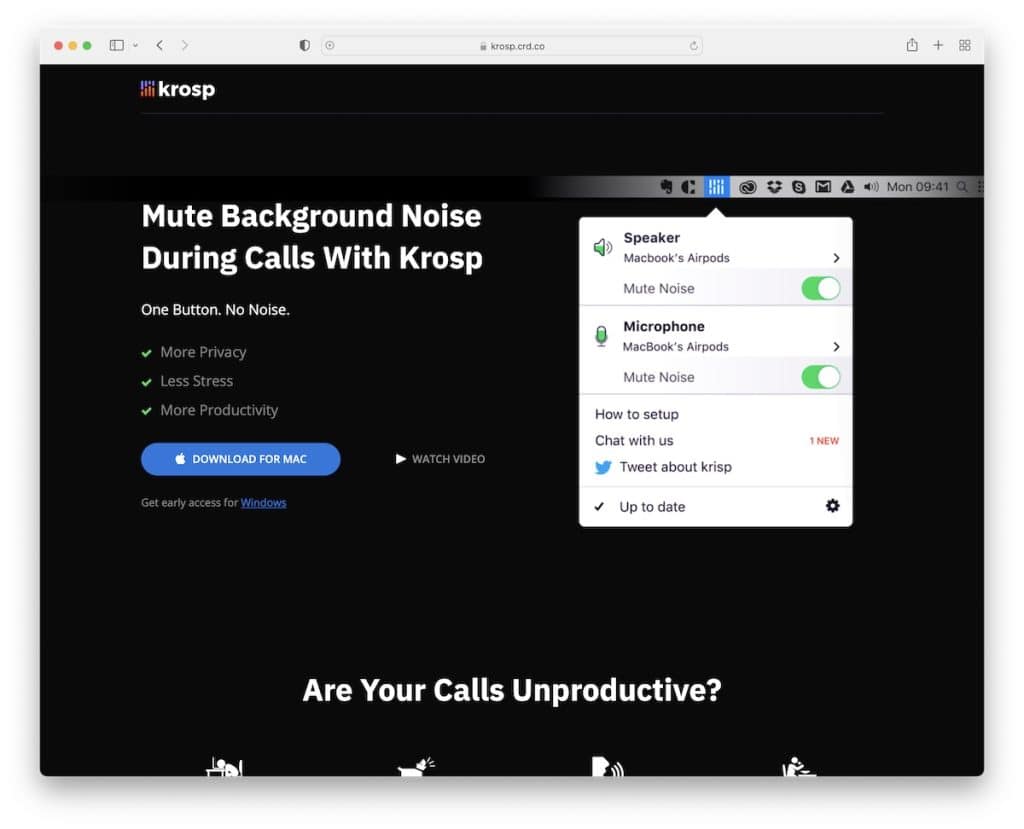Click the Creative Cloud menu bar icon
1024x829 pixels.
748,187
